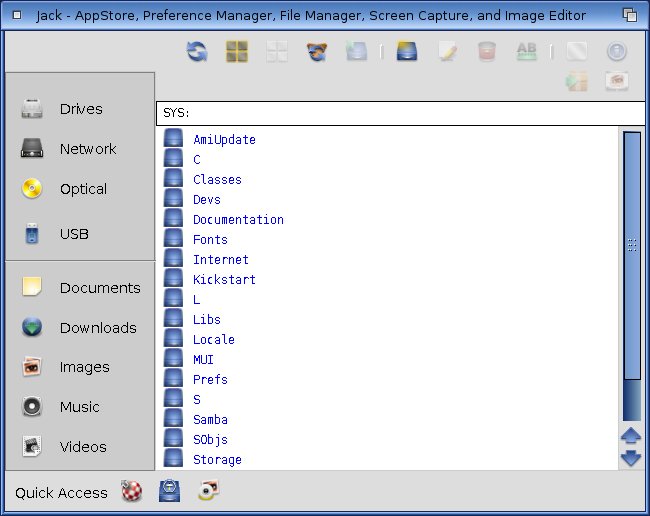Click the greyed drawer with green arrow icon
Viewport: 650px width, 516px height.
coord(357,52)
